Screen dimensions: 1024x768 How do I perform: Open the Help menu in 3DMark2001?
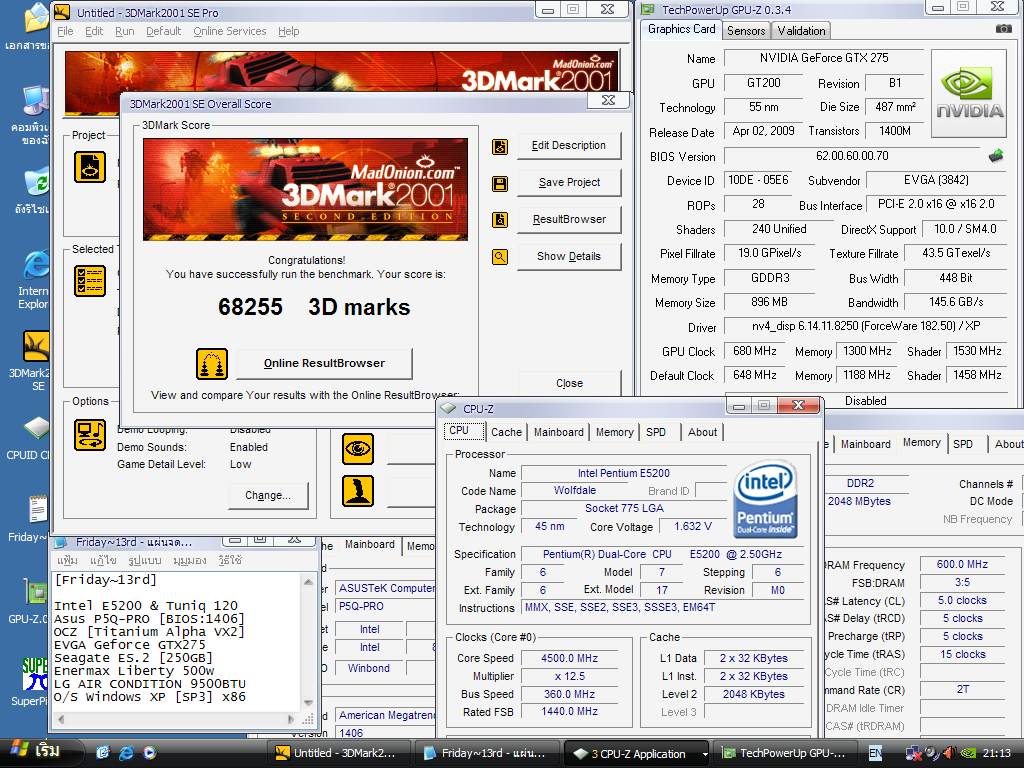pos(289,31)
